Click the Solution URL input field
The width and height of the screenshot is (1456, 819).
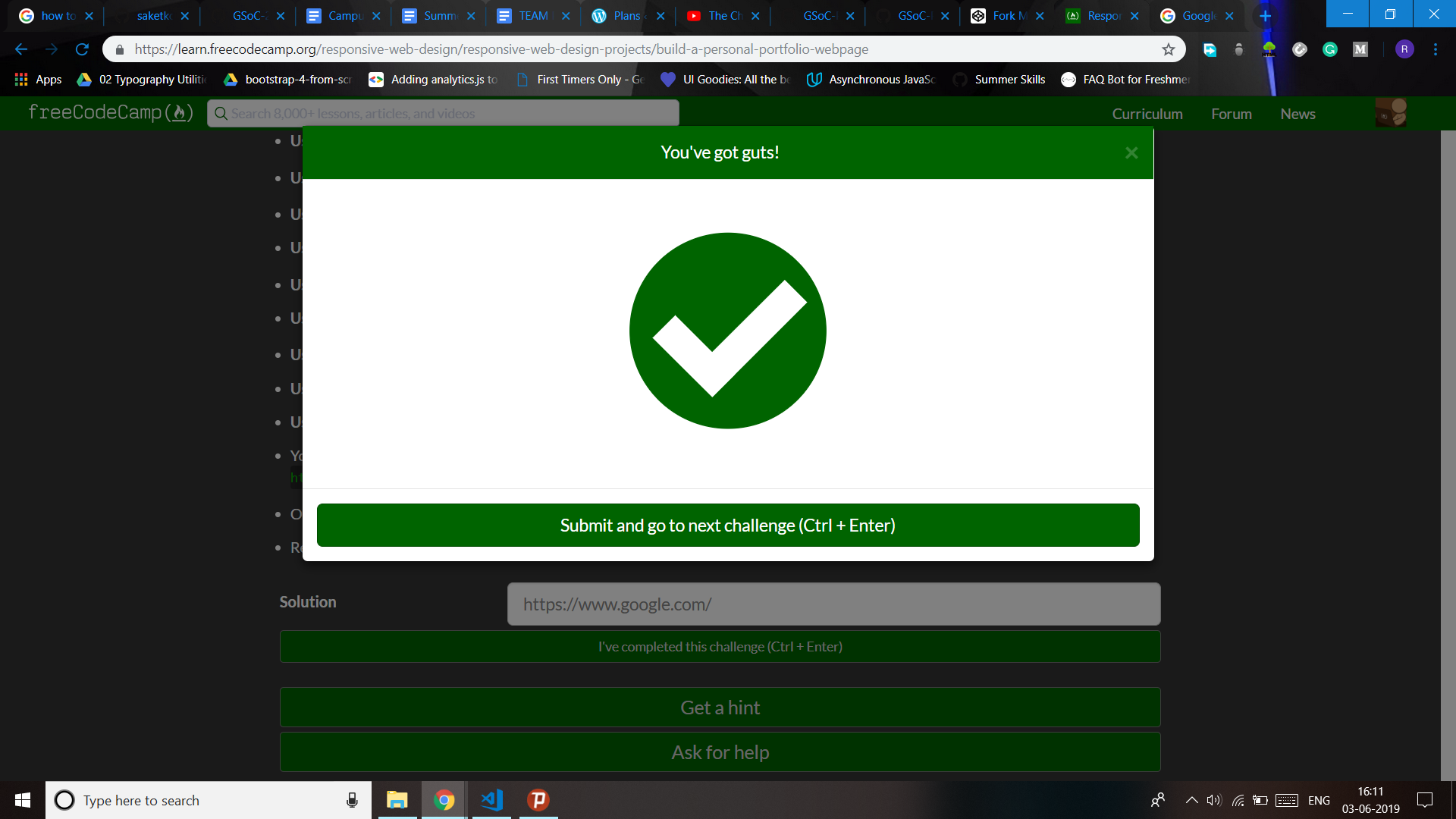coord(833,604)
